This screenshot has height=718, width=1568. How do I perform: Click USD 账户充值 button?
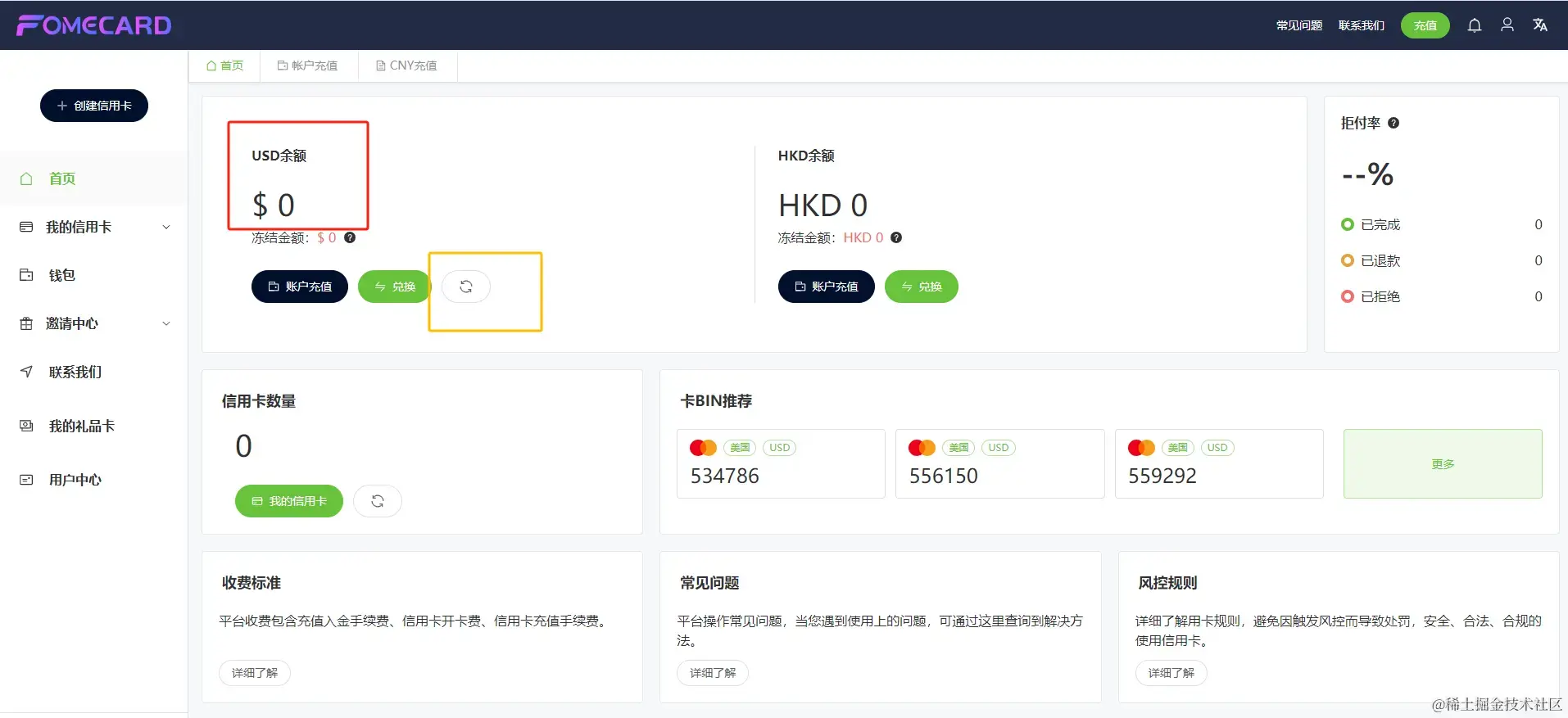click(x=300, y=287)
